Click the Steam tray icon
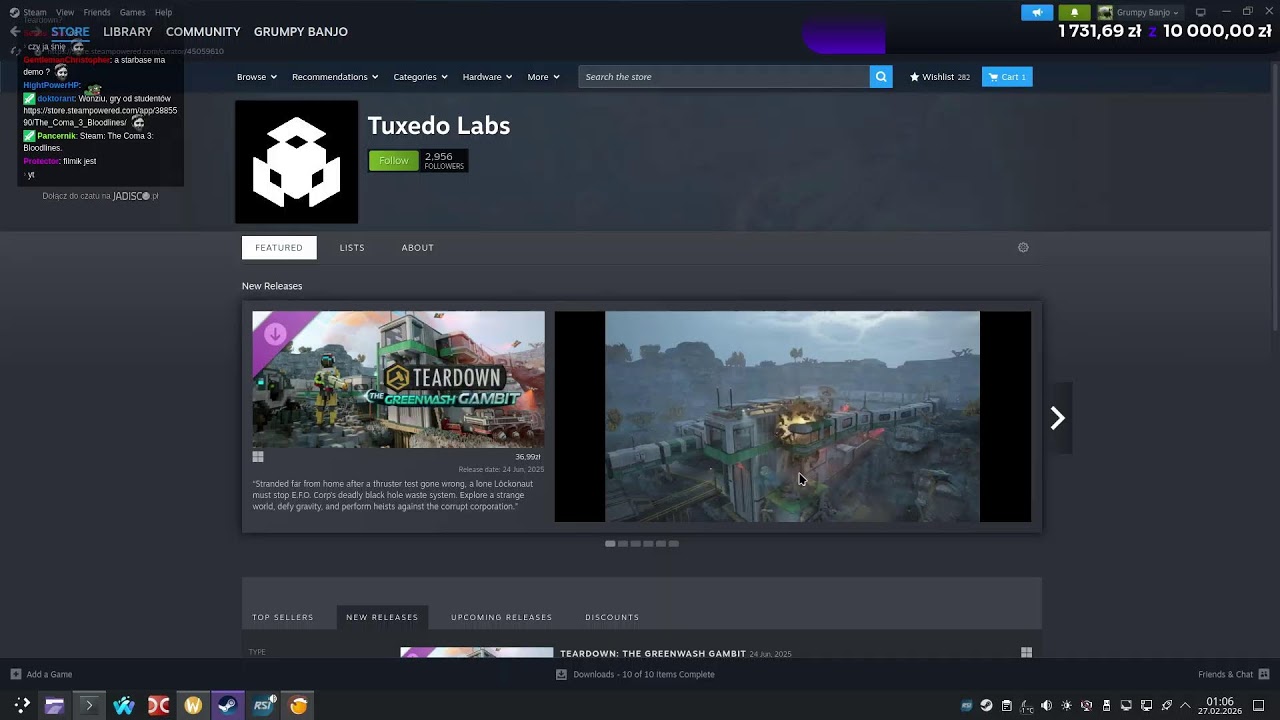Viewport: 1280px width, 720px height. point(986,705)
